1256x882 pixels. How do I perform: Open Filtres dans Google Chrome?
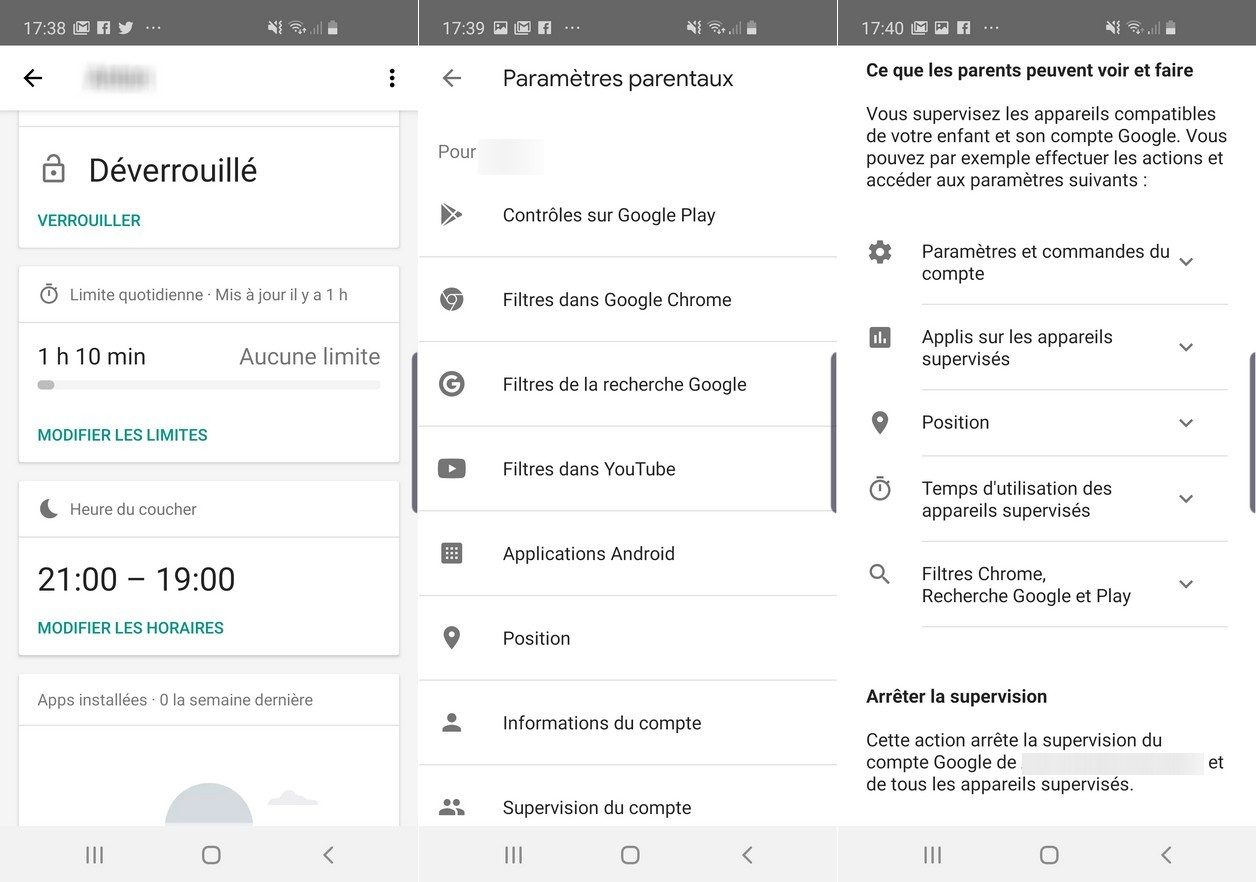[617, 299]
